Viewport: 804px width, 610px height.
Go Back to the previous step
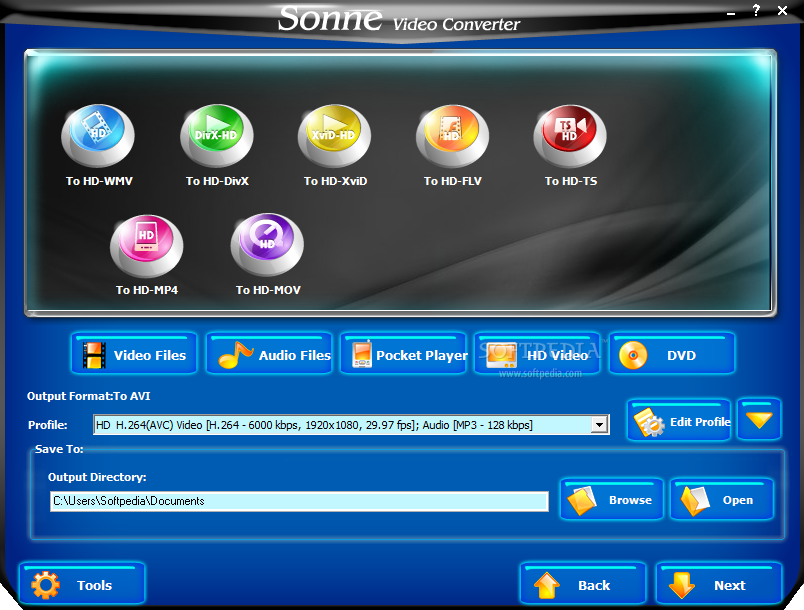583,584
